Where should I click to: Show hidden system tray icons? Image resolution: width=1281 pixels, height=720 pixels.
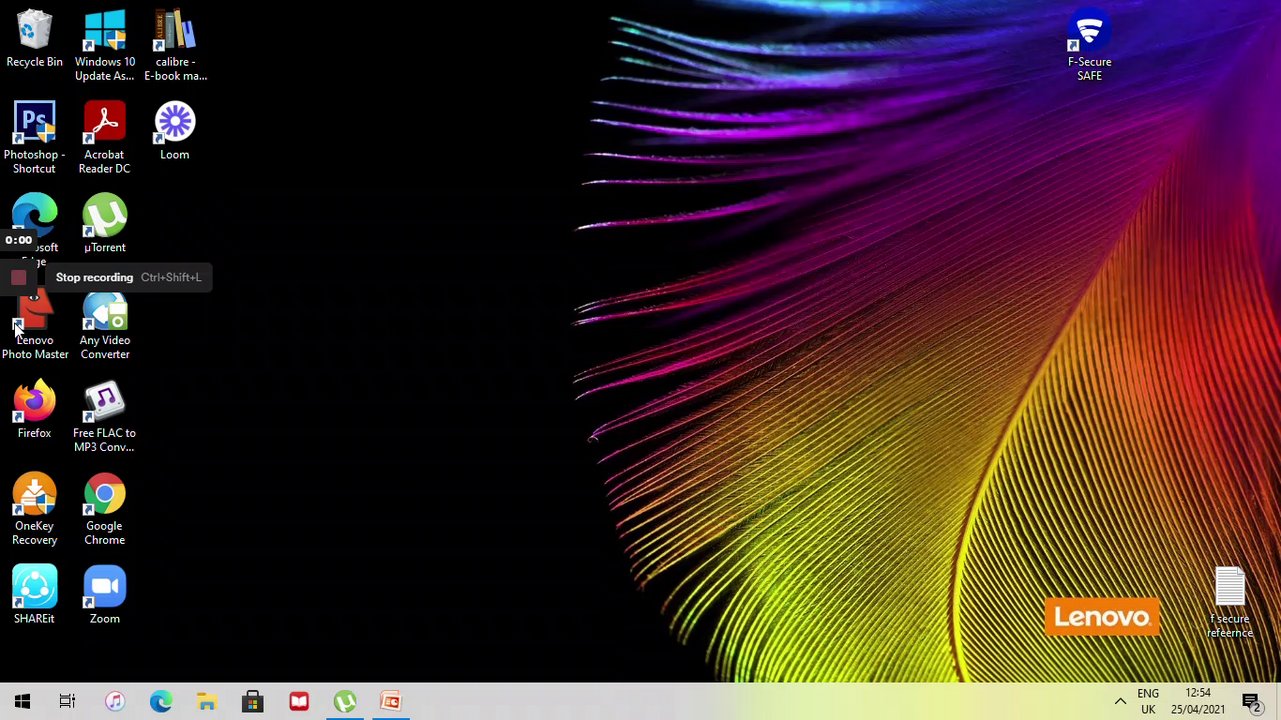pyautogui.click(x=1120, y=702)
